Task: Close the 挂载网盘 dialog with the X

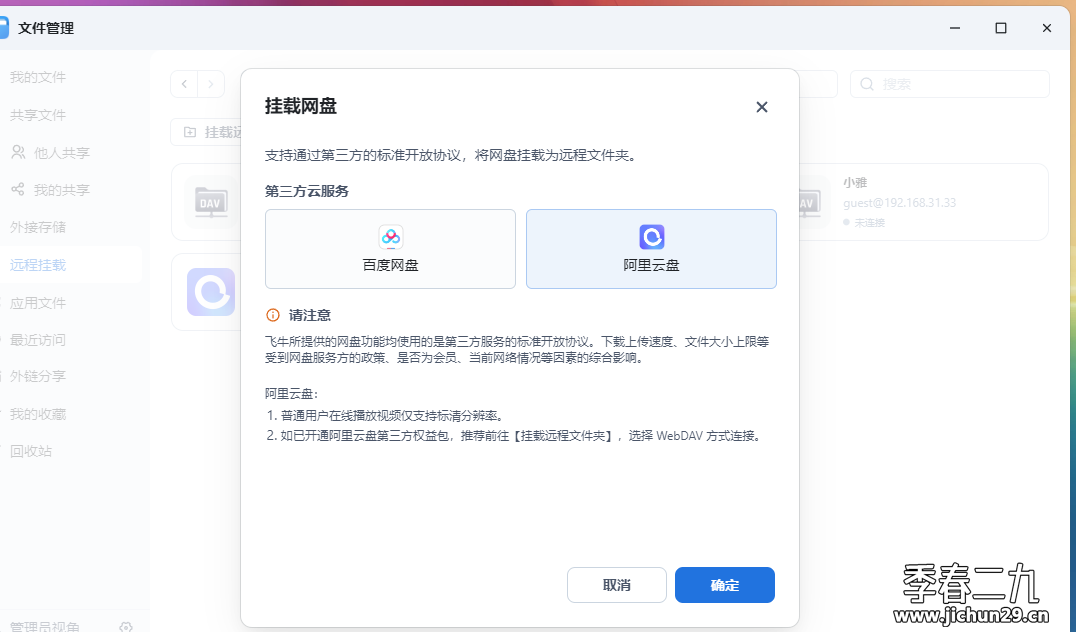Action: [x=762, y=107]
